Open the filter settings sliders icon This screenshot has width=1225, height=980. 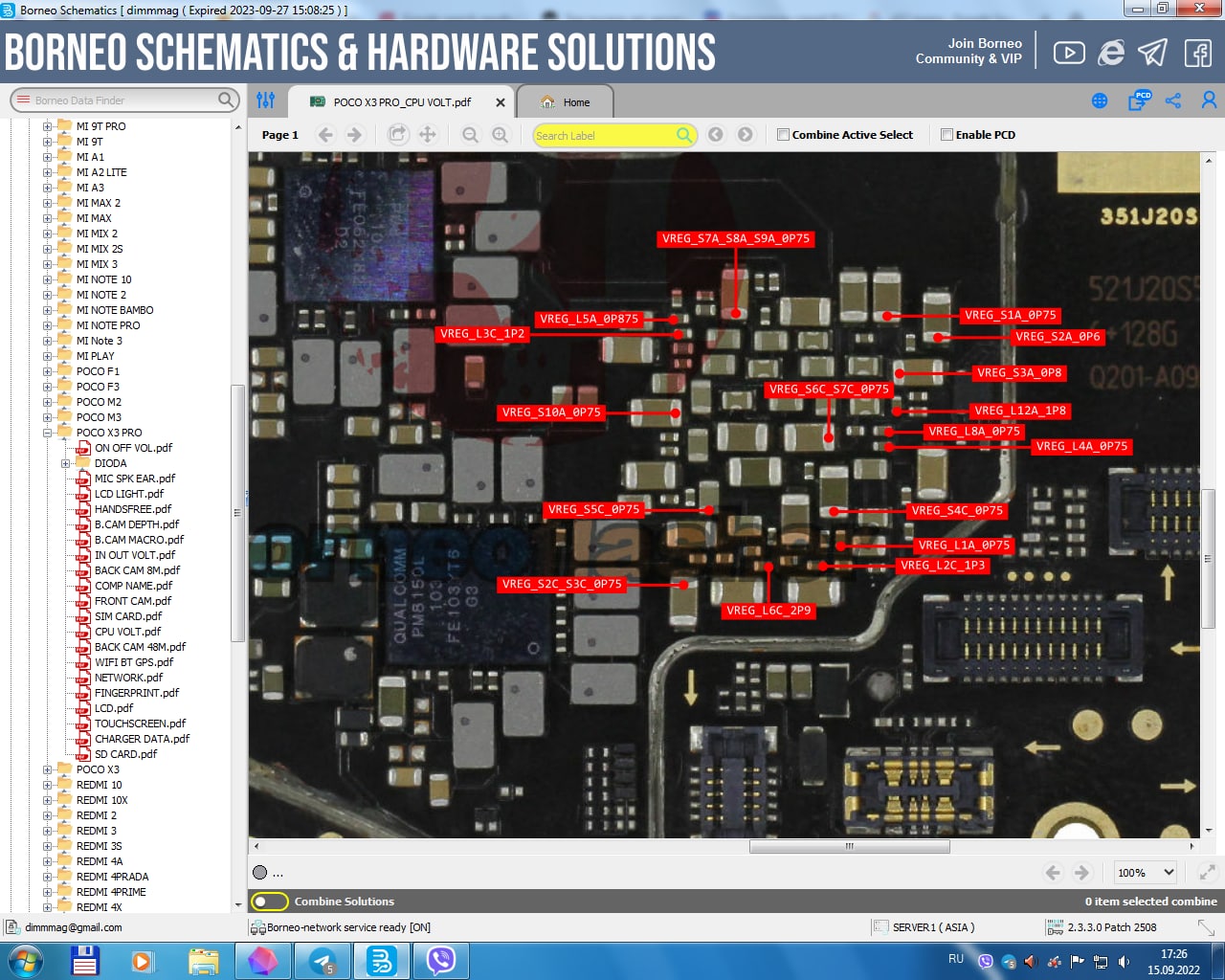click(266, 100)
